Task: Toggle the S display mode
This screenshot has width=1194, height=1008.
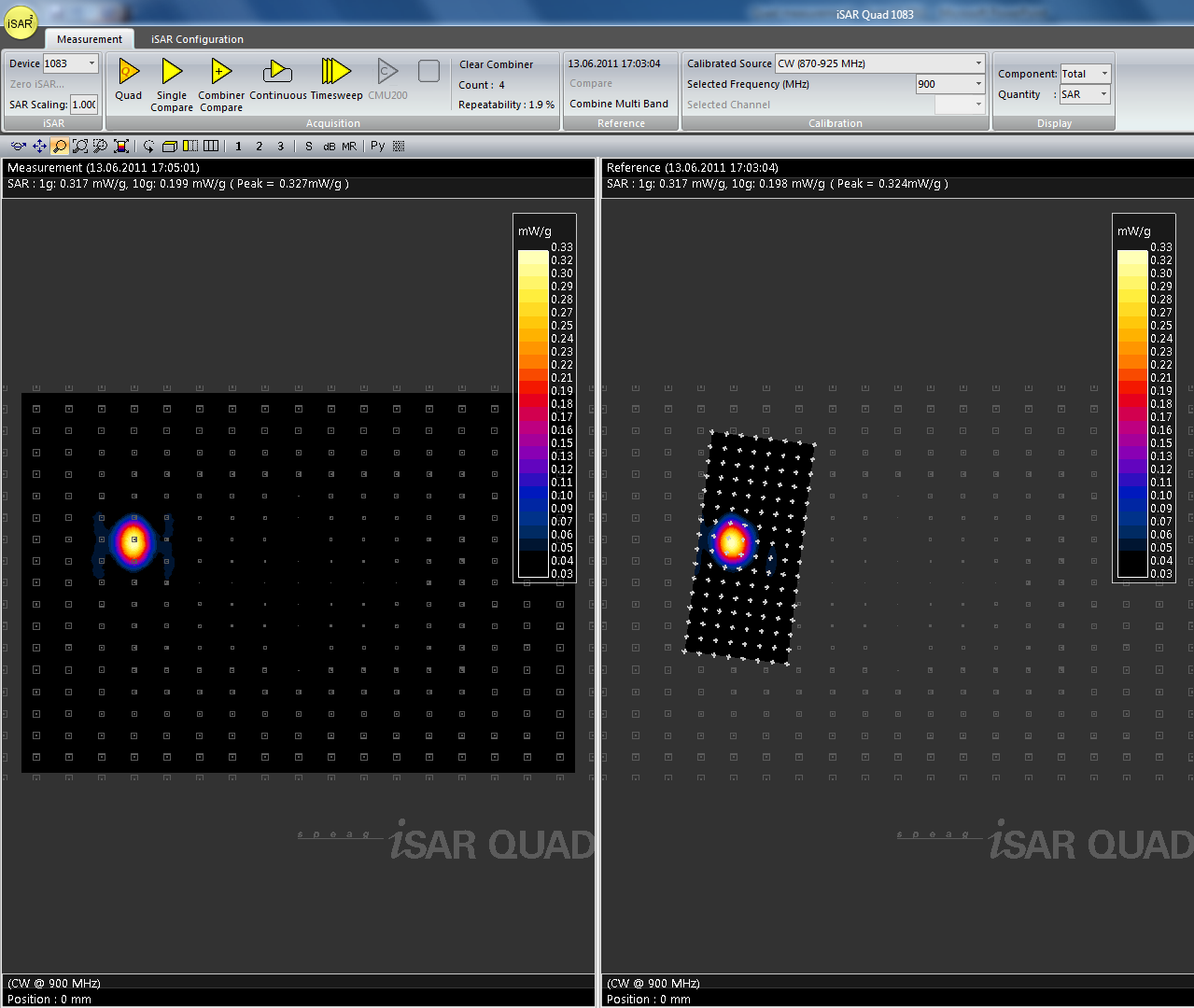Action: point(309,146)
